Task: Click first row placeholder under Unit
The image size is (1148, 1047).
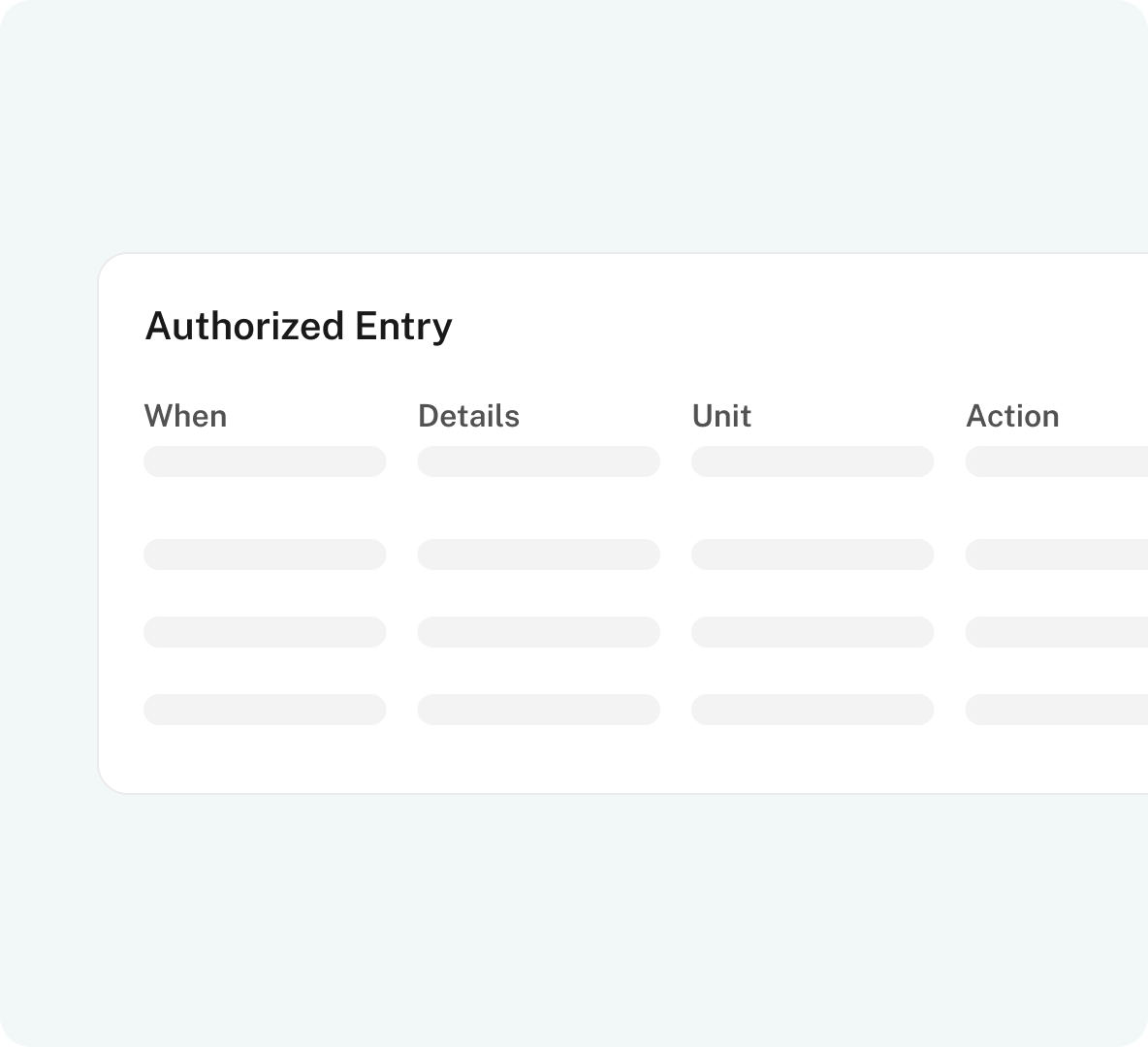Action: coord(813,461)
